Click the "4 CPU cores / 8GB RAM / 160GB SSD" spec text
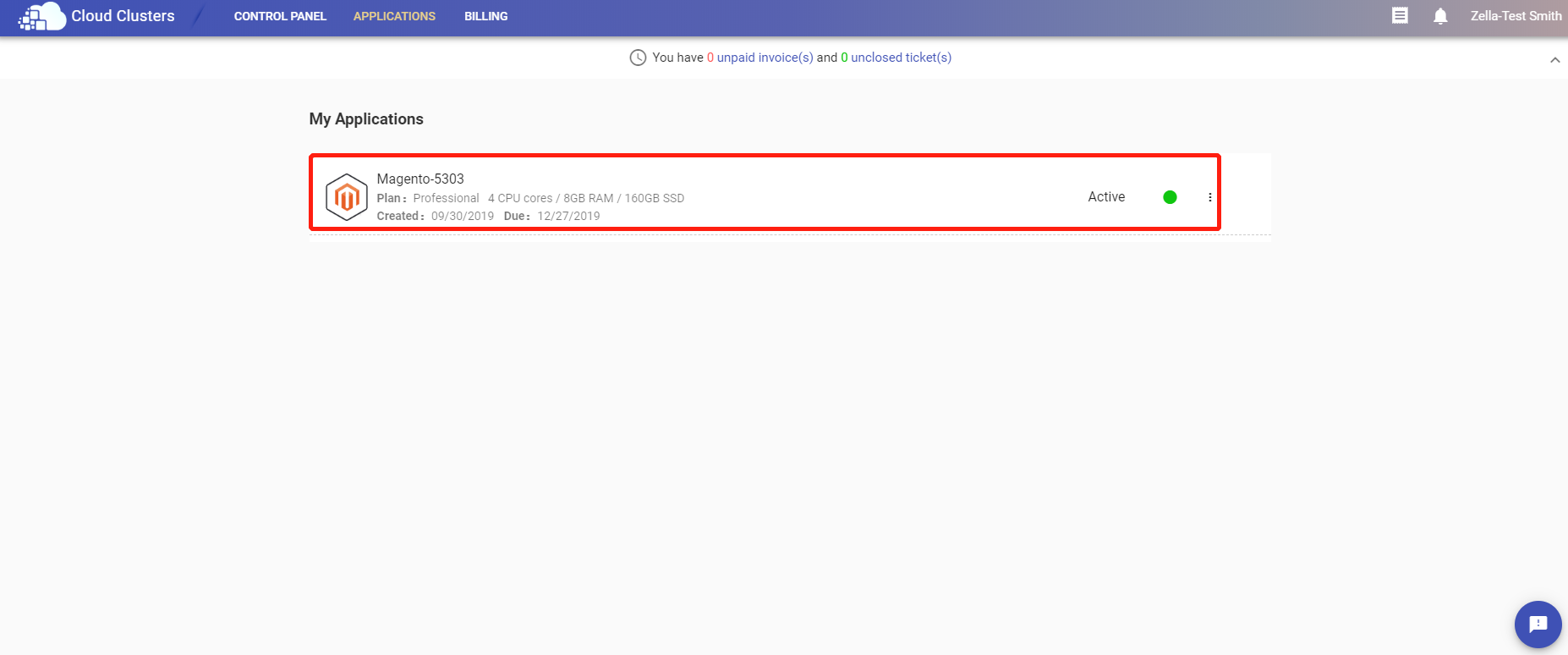 point(586,198)
